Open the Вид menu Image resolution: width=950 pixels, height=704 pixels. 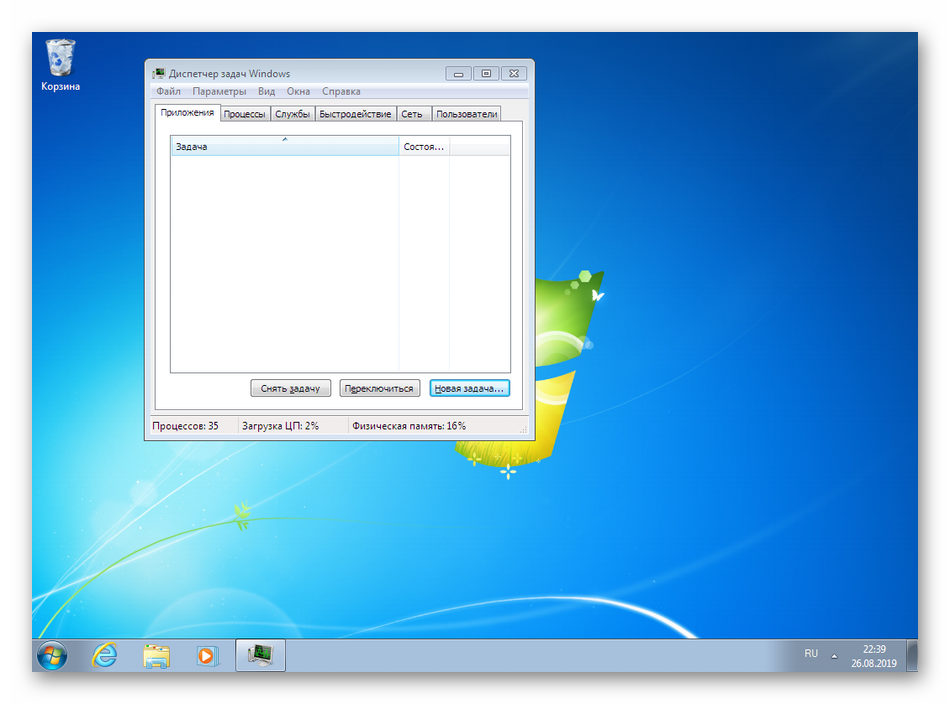267,91
